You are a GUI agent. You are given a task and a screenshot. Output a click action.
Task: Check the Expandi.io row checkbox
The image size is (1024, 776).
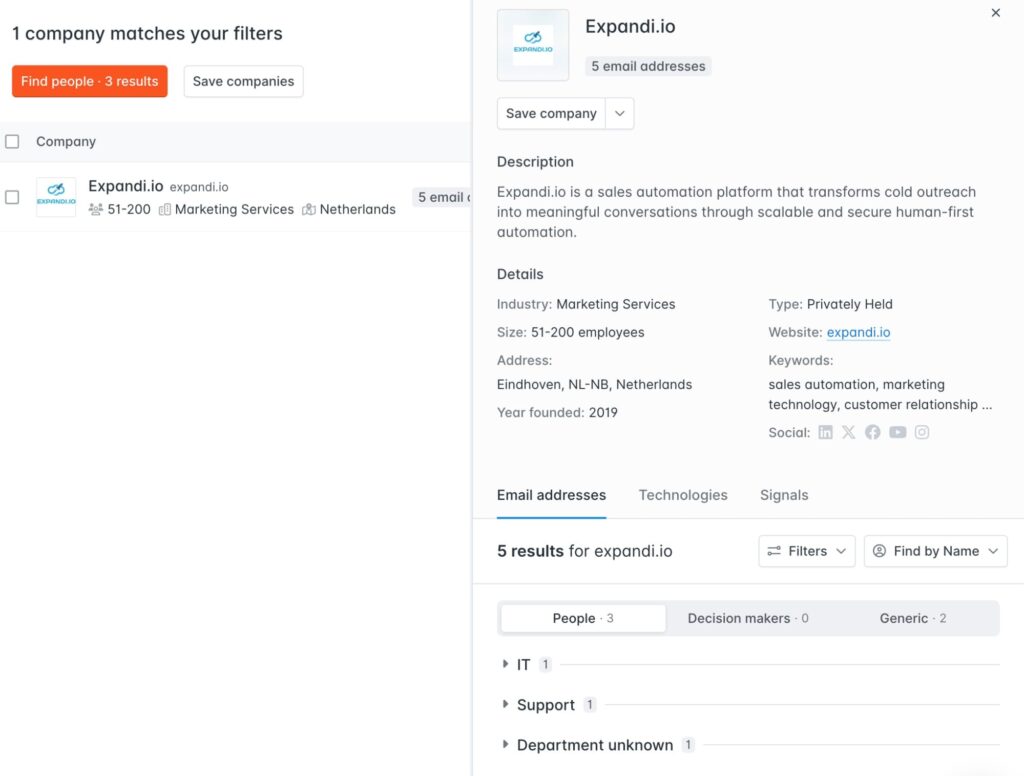(12, 197)
